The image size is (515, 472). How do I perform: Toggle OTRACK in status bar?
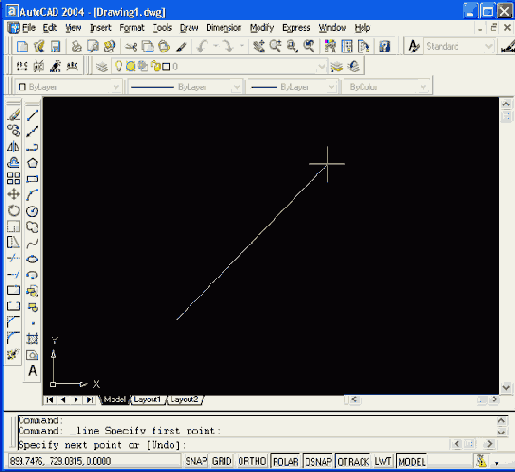click(x=353, y=461)
